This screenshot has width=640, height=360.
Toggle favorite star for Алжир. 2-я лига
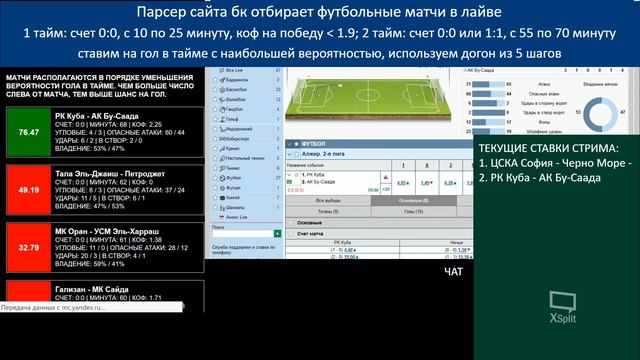[x=297, y=154]
